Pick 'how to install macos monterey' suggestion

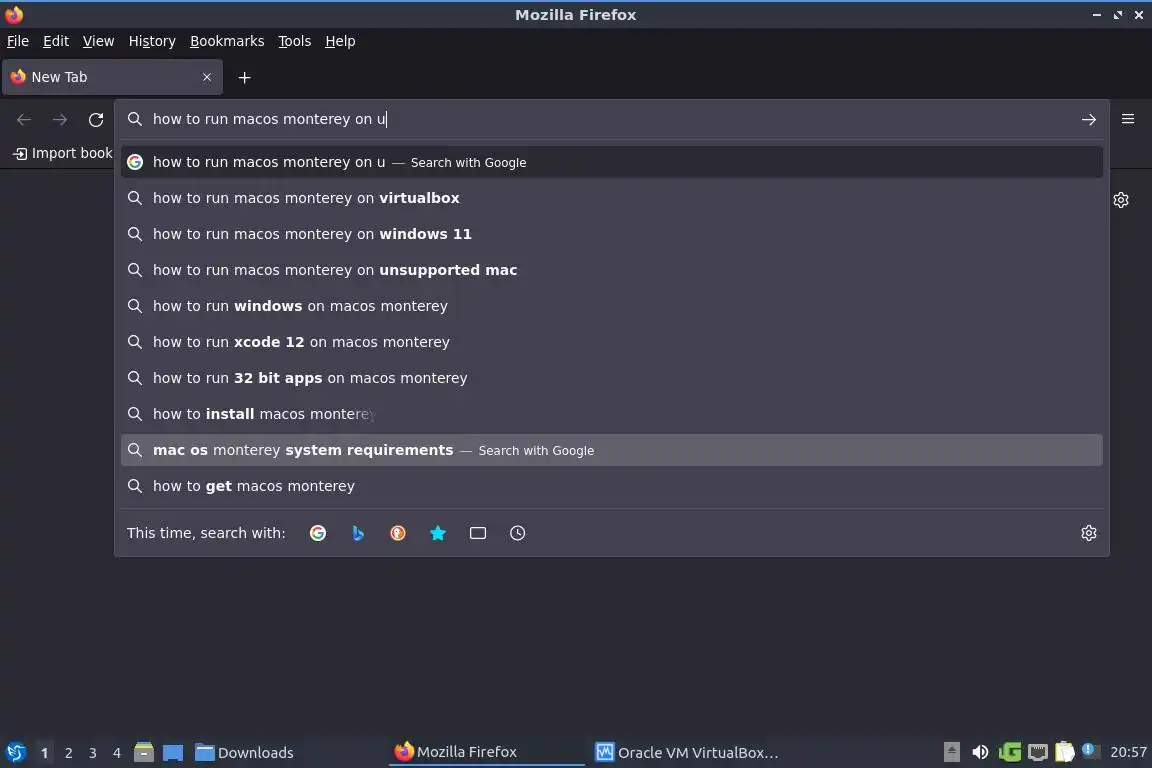point(611,414)
